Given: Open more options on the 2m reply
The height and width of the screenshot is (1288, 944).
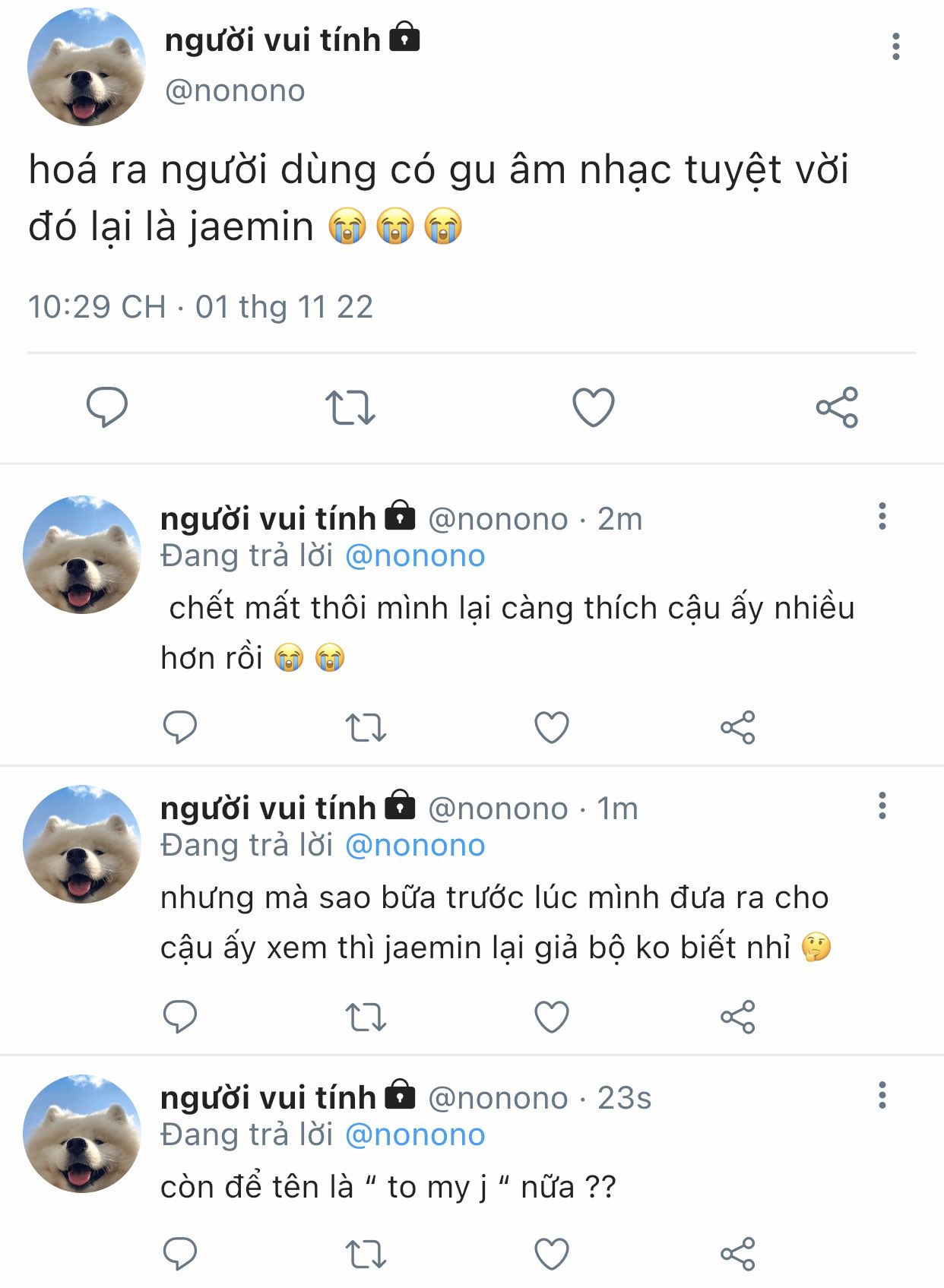Looking at the screenshot, I should (x=882, y=516).
